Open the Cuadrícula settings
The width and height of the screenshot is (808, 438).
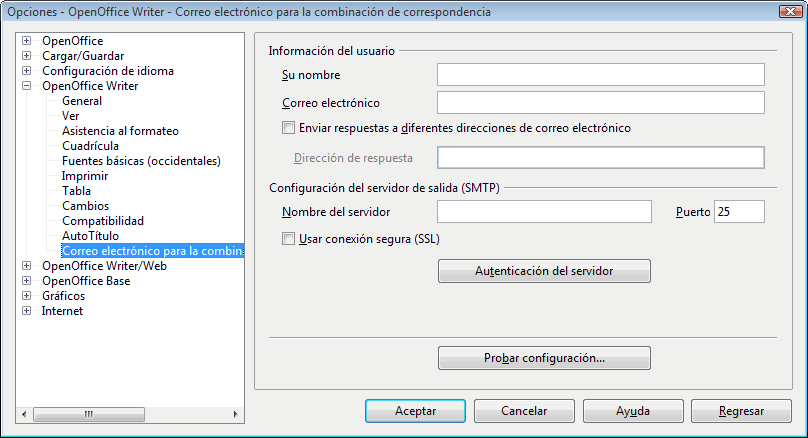90,146
